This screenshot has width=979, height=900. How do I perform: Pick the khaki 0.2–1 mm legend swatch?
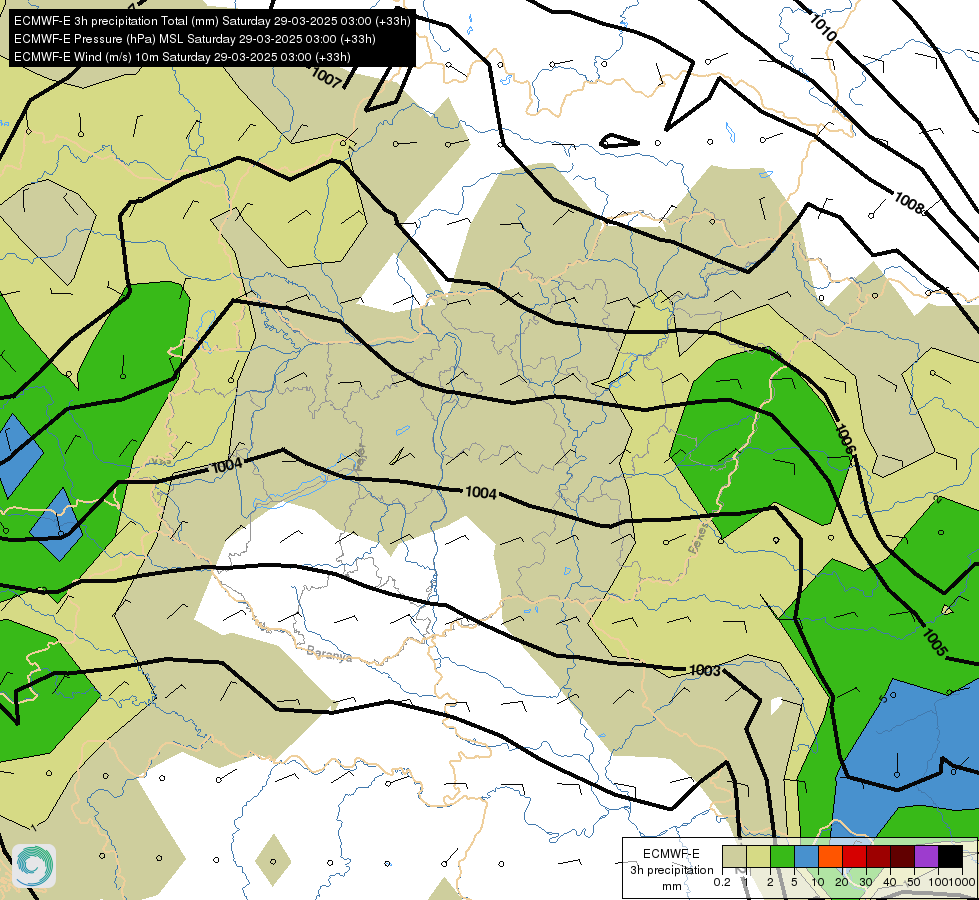(734, 856)
